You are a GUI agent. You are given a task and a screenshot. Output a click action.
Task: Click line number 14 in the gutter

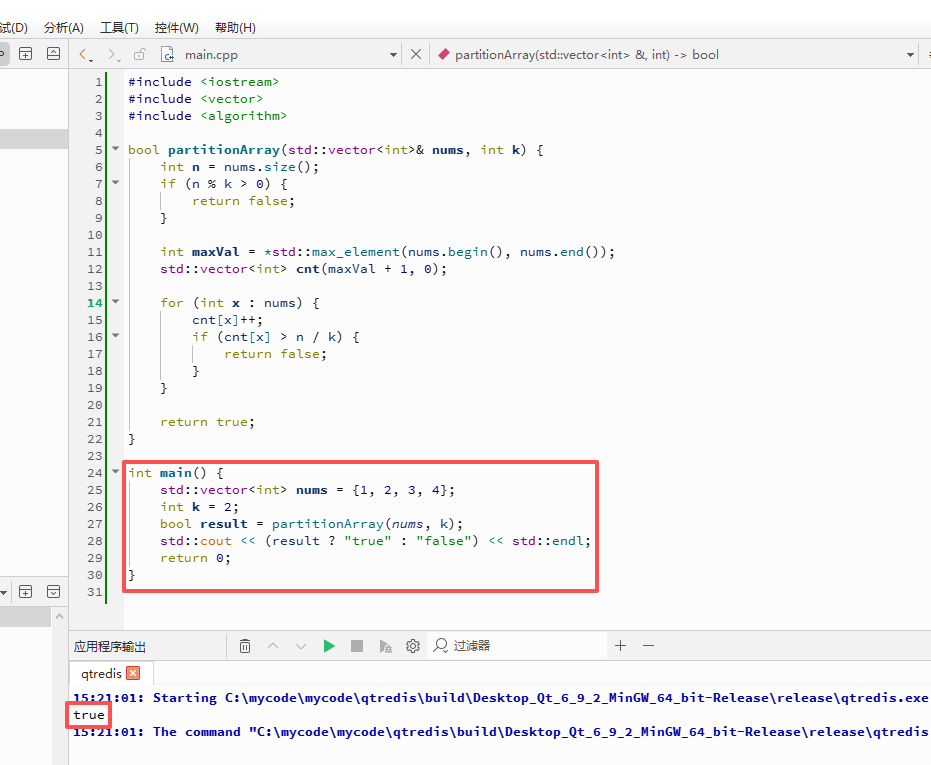pos(95,303)
